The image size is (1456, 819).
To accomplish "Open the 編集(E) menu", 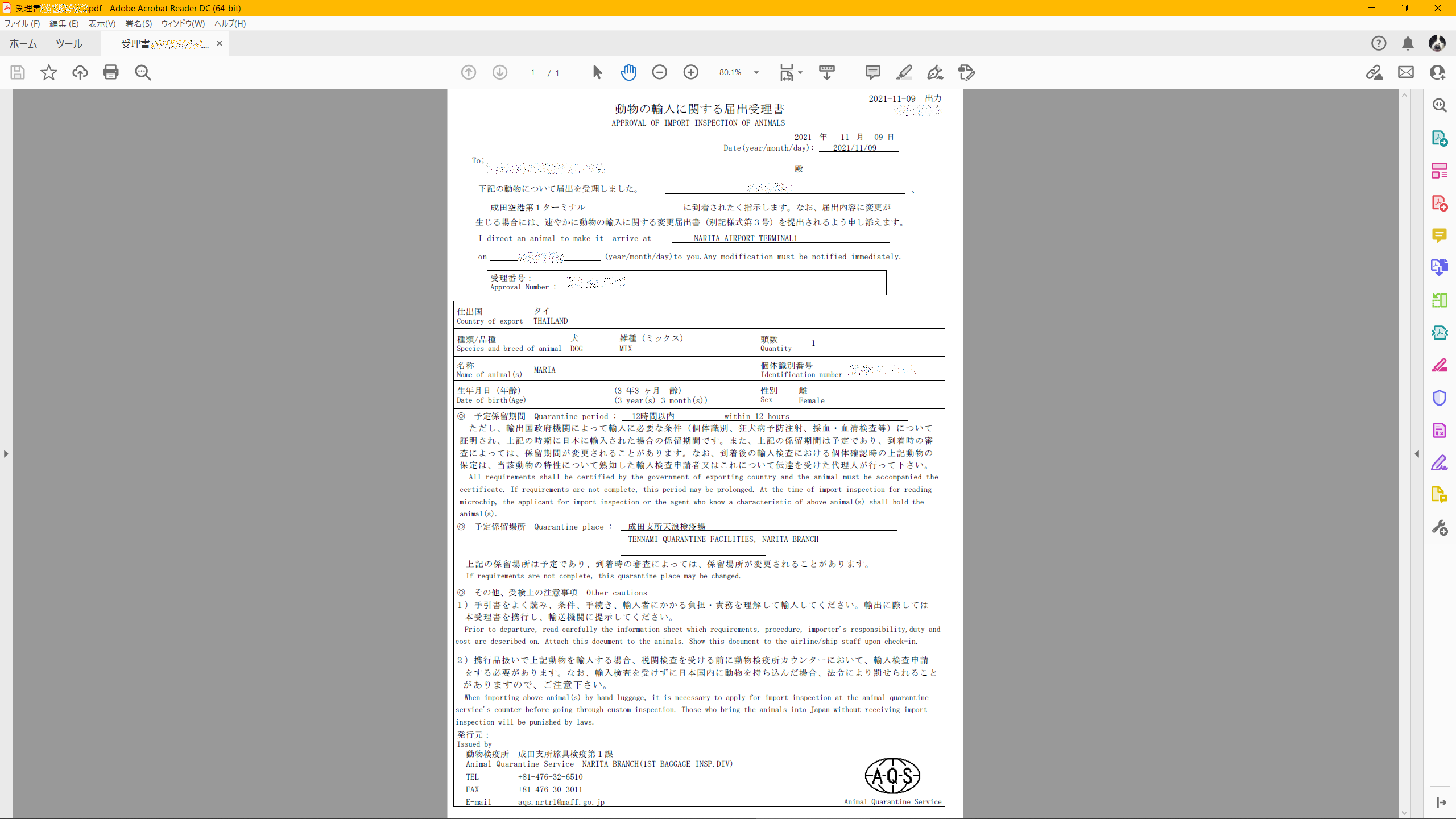I will [64, 24].
